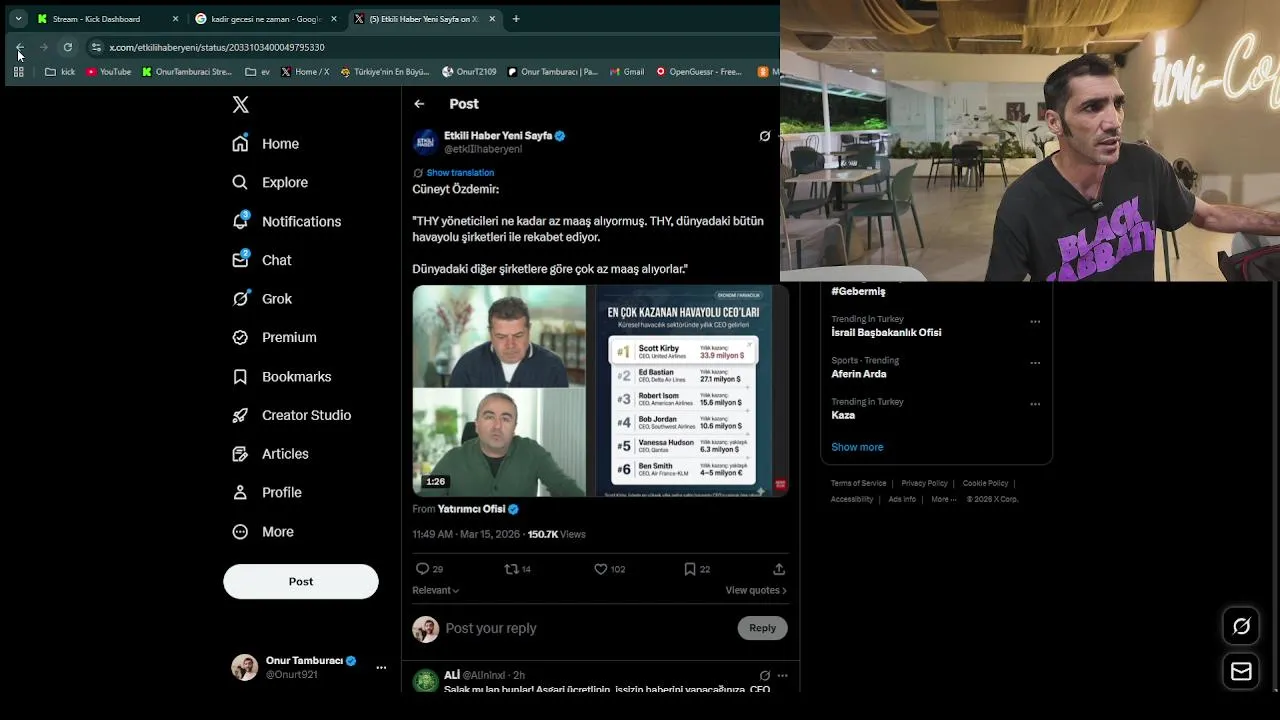This screenshot has height=720, width=1280.
Task: Open the kick bookmarks folder
Action: click(x=60, y=72)
